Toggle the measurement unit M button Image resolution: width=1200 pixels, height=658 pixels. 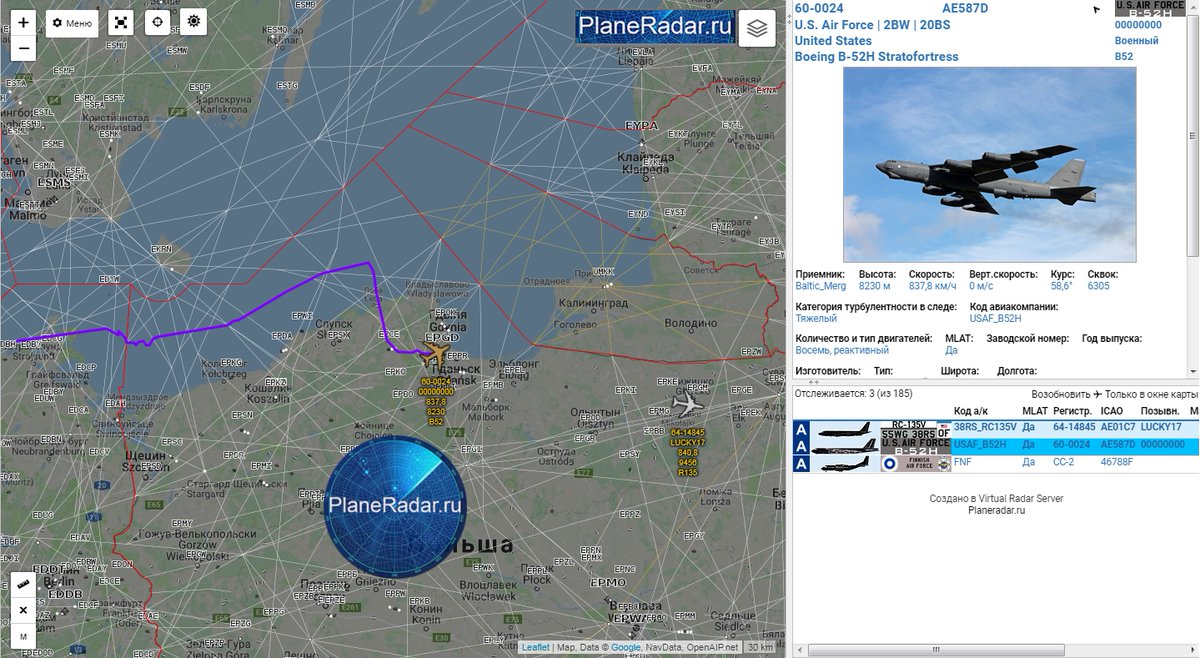tap(23, 635)
